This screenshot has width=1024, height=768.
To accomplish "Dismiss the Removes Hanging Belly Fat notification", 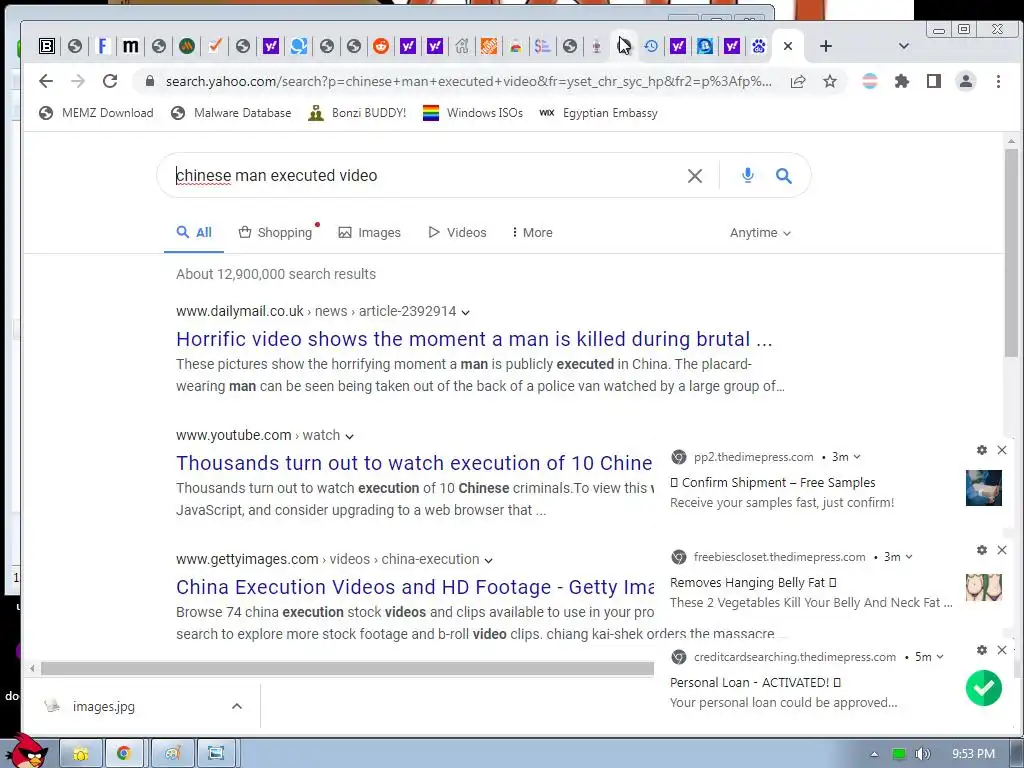I will [1002, 550].
